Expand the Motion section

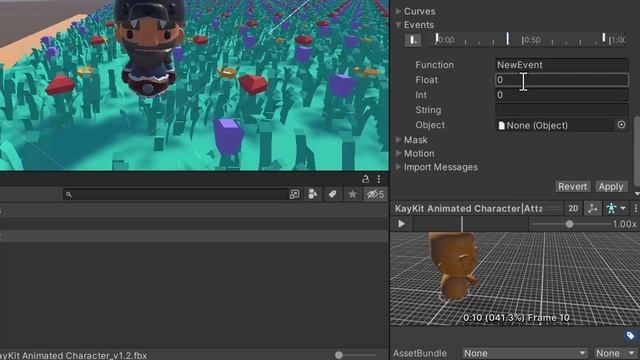point(398,153)
